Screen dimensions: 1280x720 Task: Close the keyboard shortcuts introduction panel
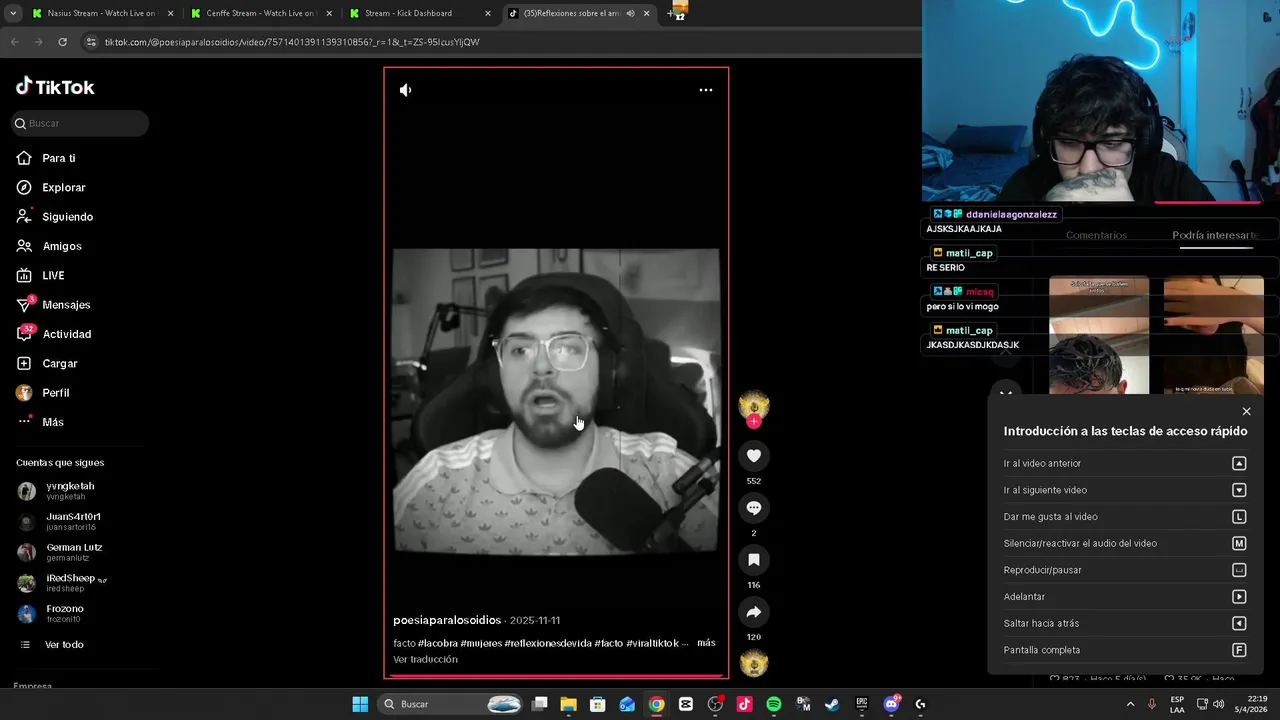1246,411
